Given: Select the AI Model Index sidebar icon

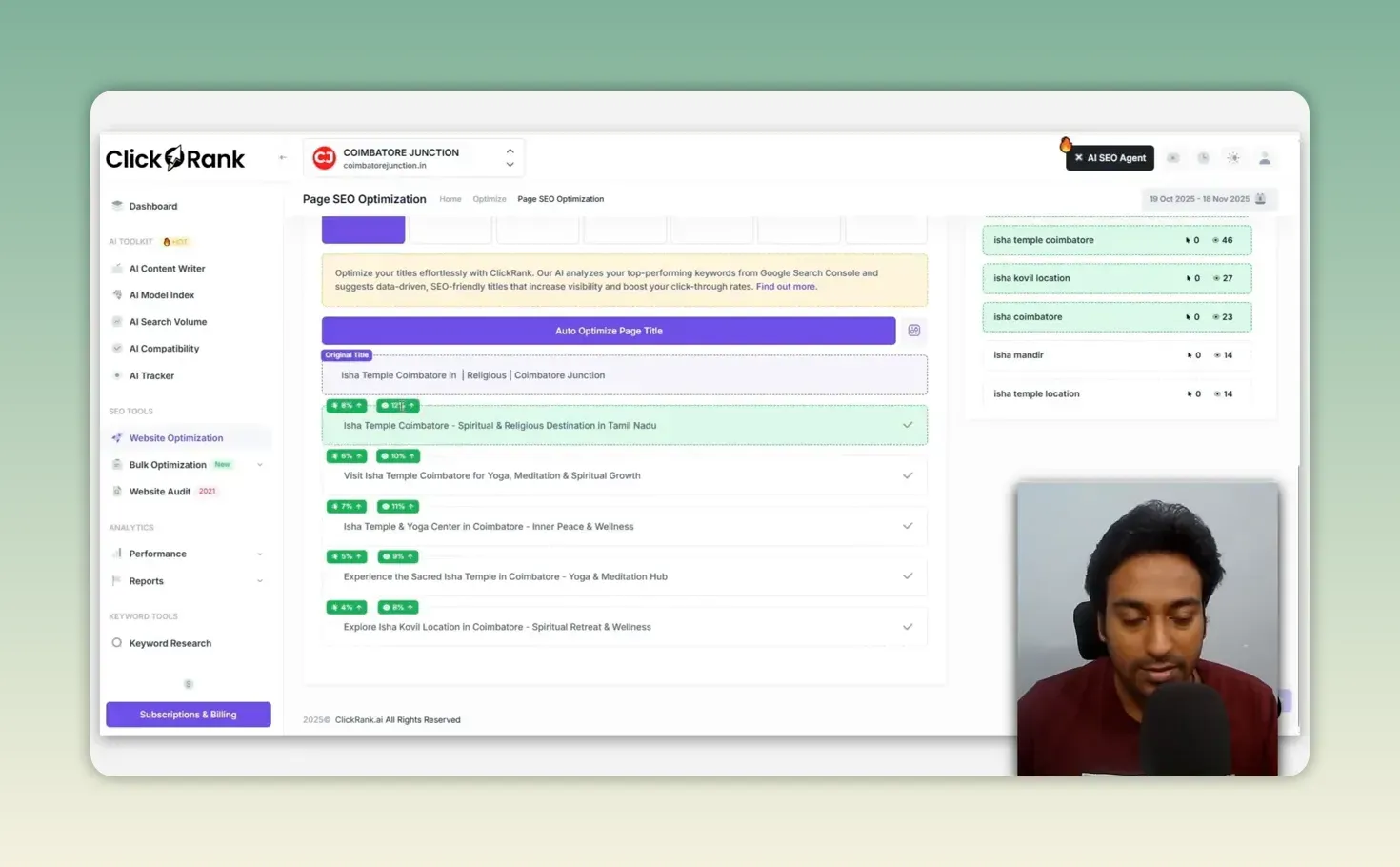Looking at the screenshot, I should 117,295.
